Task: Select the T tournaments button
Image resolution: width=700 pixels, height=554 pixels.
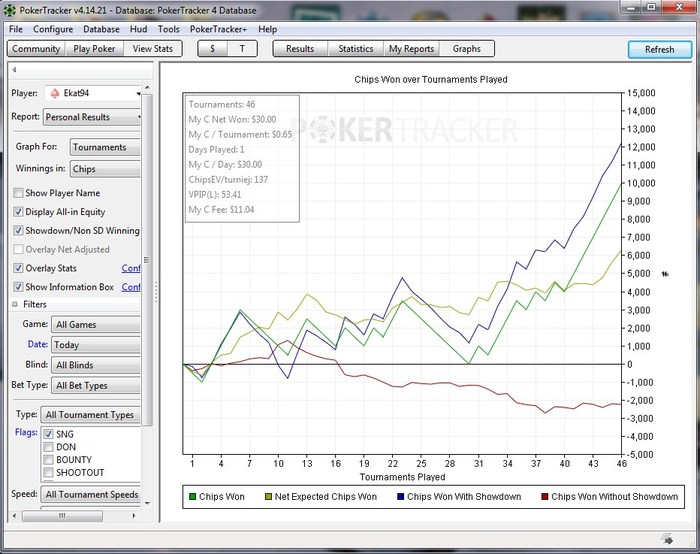Action: [242, 49]
